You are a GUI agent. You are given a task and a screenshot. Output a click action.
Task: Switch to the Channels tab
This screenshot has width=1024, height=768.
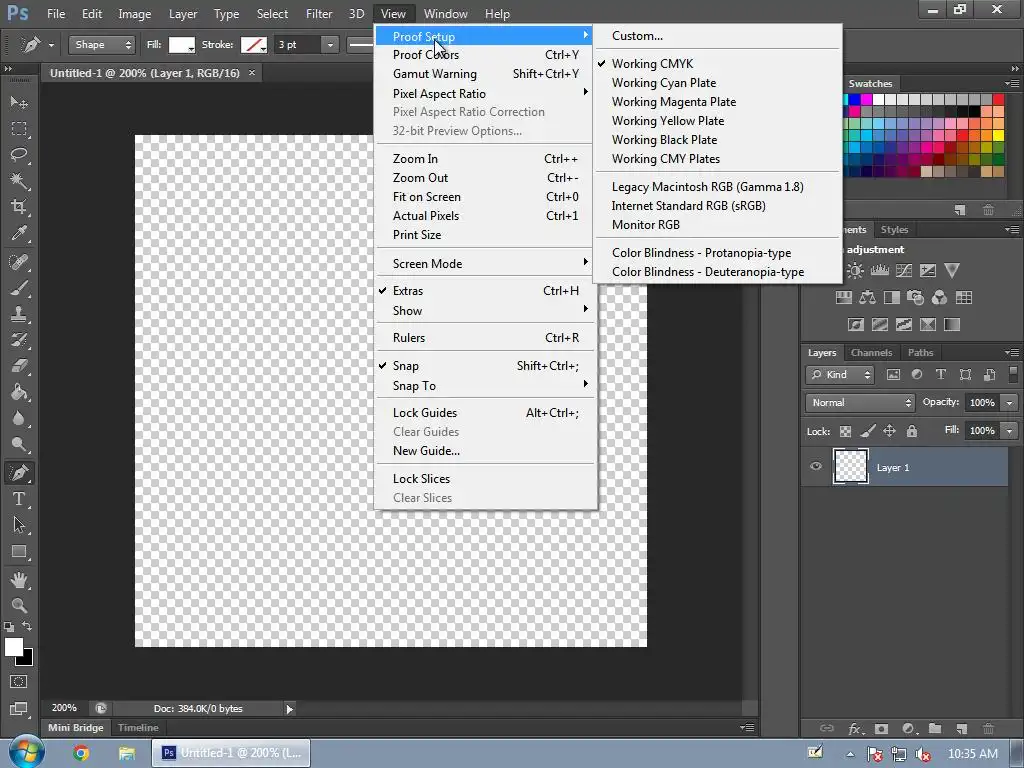pos(871,353)
